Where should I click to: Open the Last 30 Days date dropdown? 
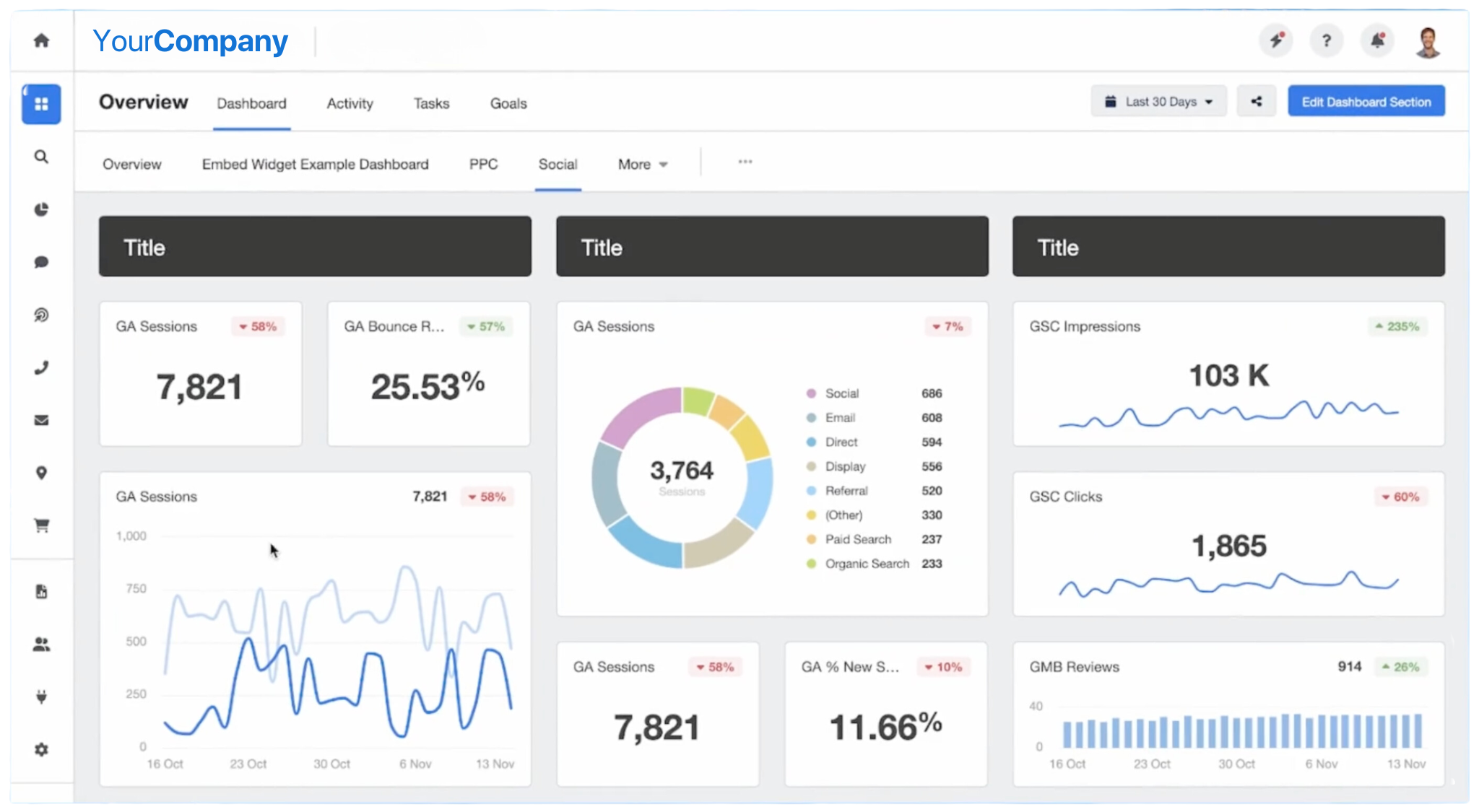[x=1158, y=102]
